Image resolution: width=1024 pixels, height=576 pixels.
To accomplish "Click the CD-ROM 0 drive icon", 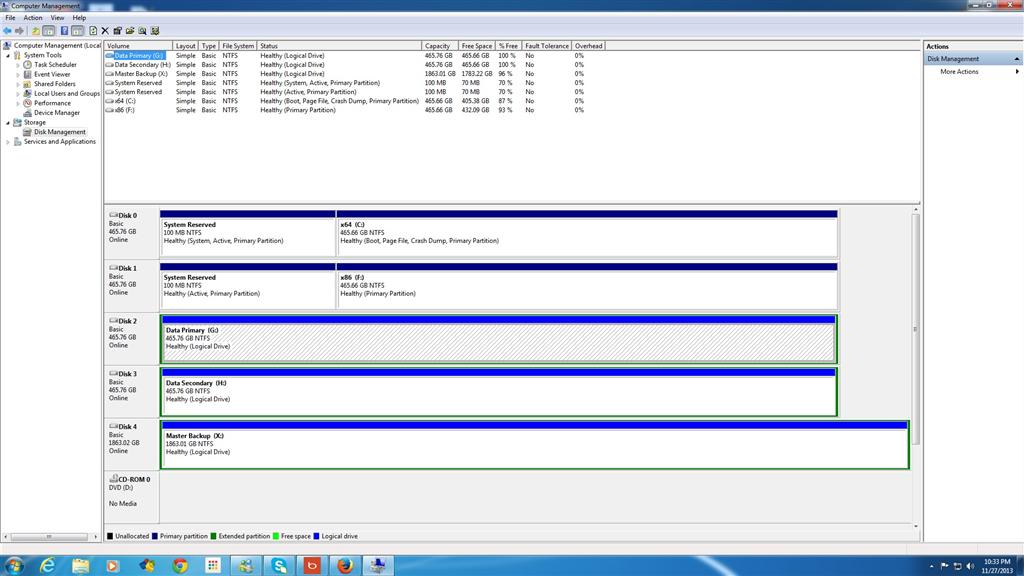I will (x=113, y=479).
